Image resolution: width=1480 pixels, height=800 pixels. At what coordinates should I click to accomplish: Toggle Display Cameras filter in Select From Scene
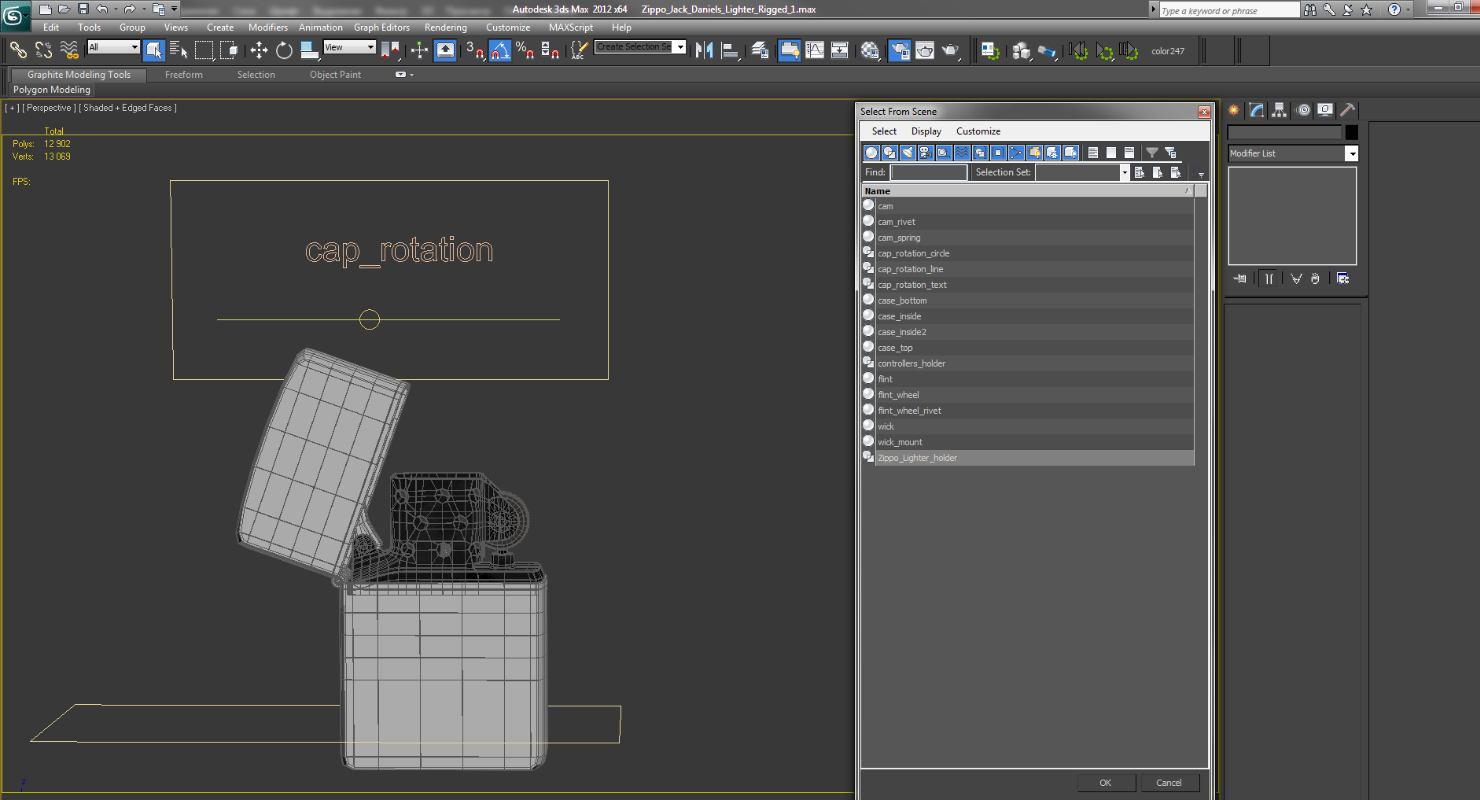[925, 152]
